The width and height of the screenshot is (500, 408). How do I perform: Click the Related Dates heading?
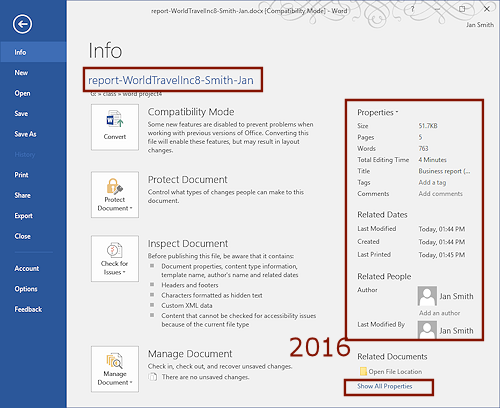[x=382, y=215]
